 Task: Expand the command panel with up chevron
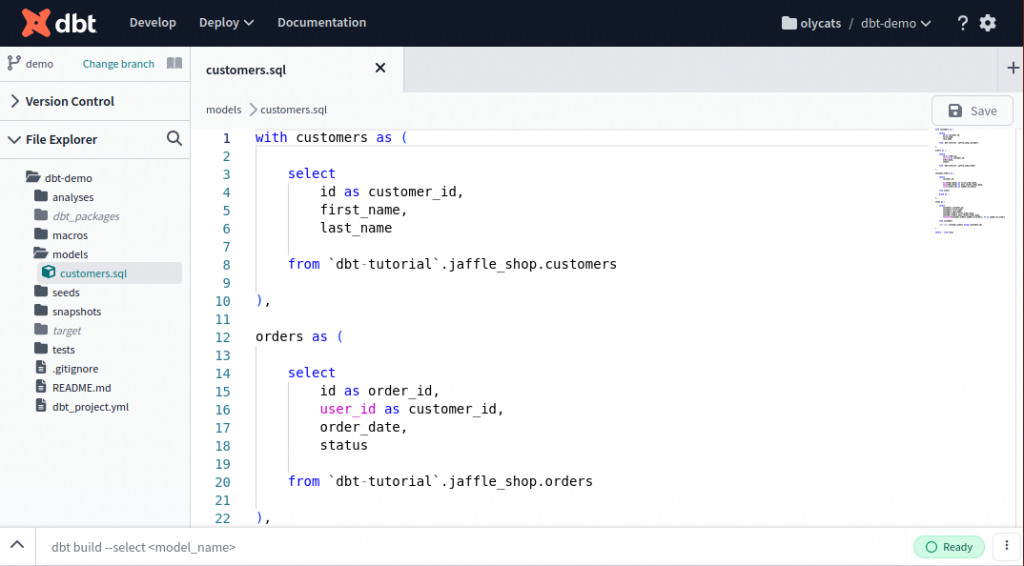(17, 544)
